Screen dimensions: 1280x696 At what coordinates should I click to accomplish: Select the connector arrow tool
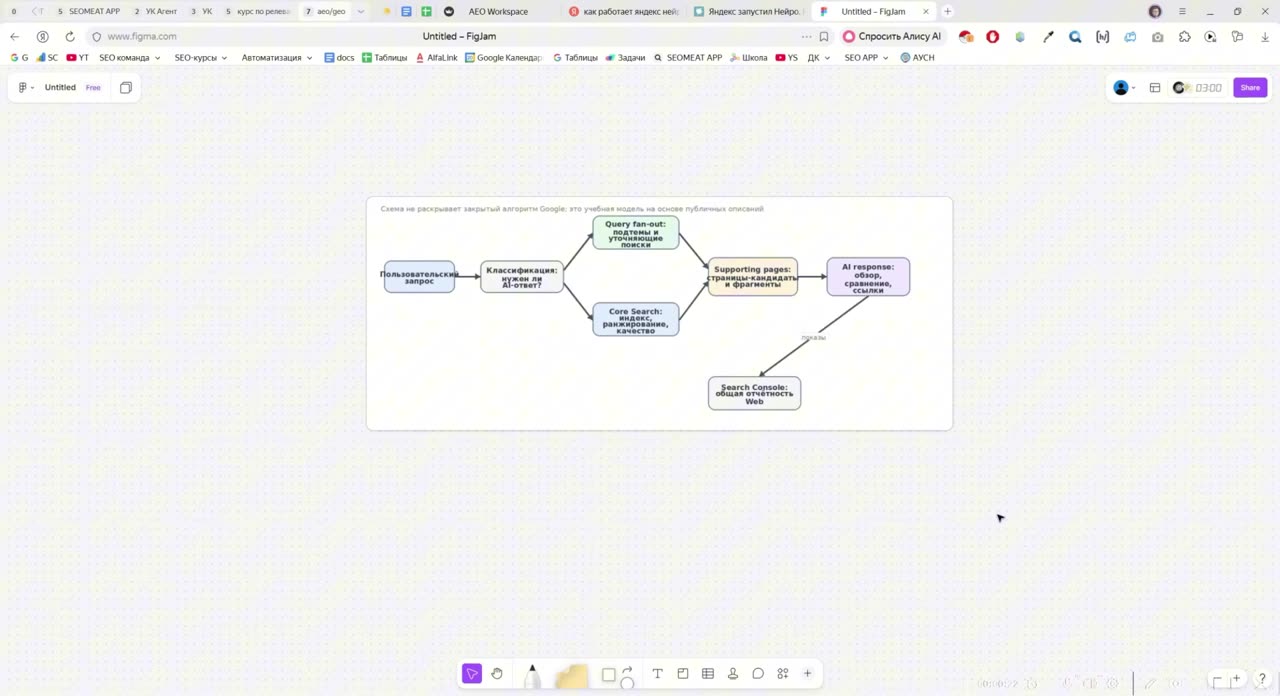(x=628, y=671)
